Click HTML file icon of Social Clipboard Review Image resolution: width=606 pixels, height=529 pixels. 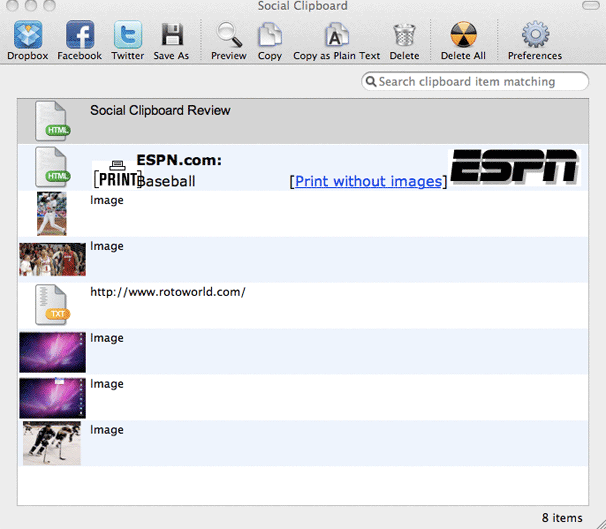[x=53, y=121]
